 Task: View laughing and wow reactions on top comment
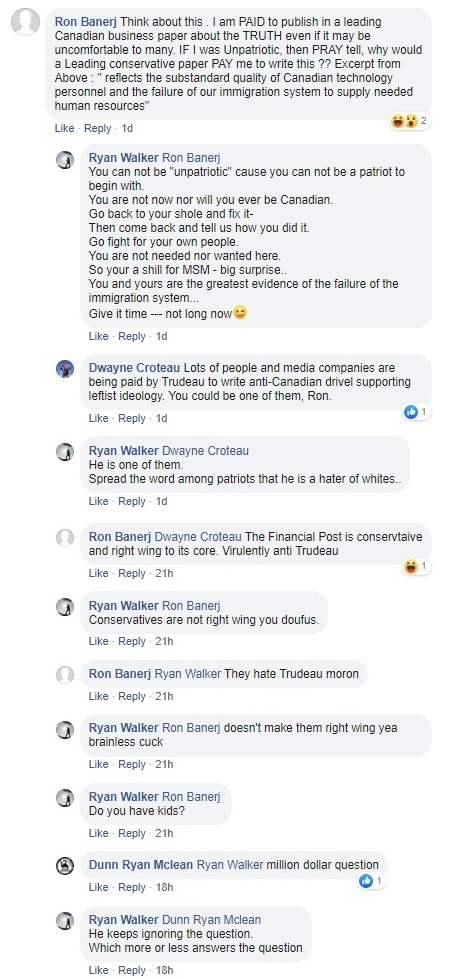[x=411, y=121]
